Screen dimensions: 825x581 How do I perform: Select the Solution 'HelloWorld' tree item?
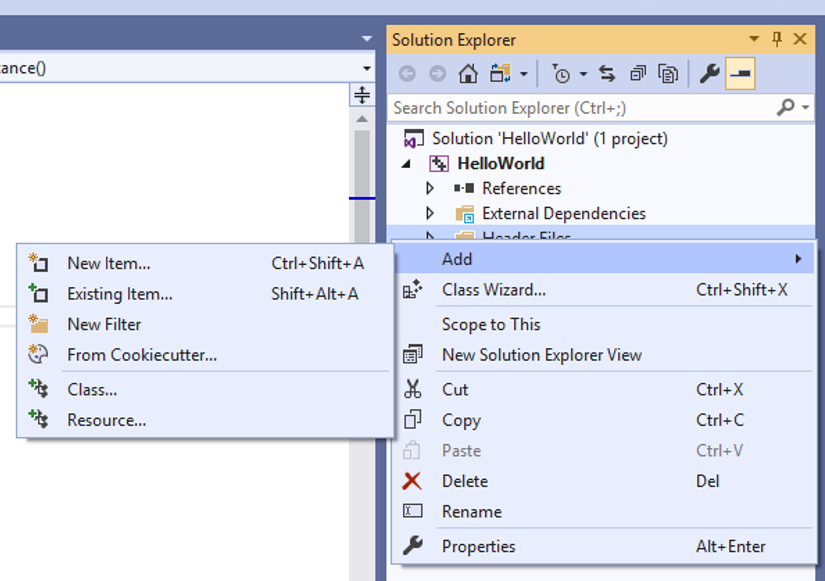pyautogui.click(x=549, y=138)
